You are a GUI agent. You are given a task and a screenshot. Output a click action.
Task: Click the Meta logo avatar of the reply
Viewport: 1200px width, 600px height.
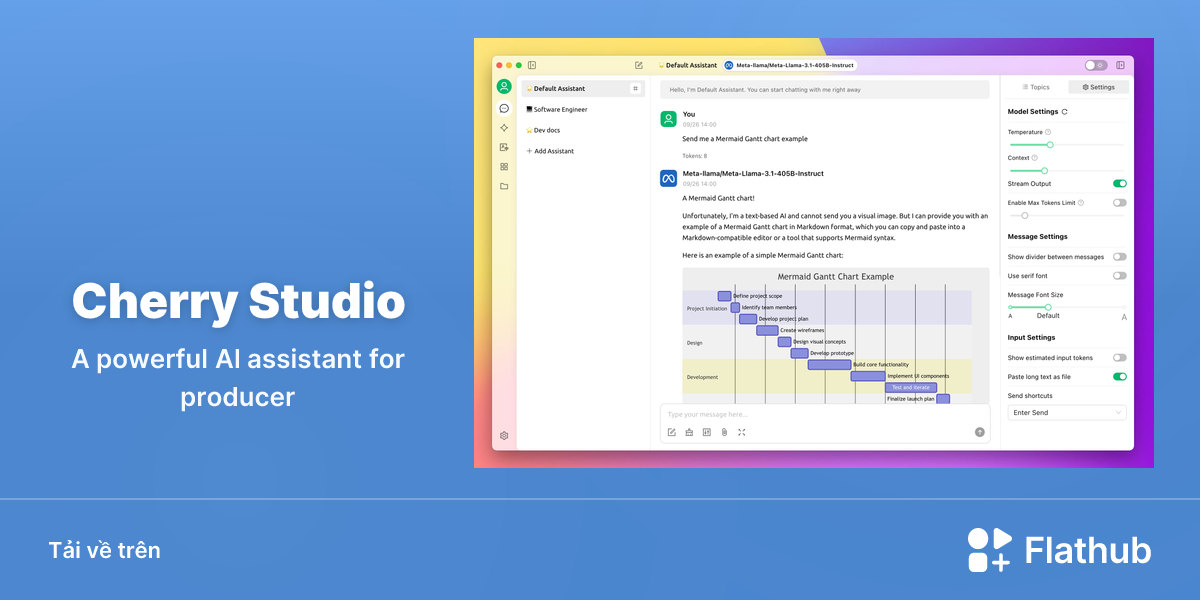668,178
